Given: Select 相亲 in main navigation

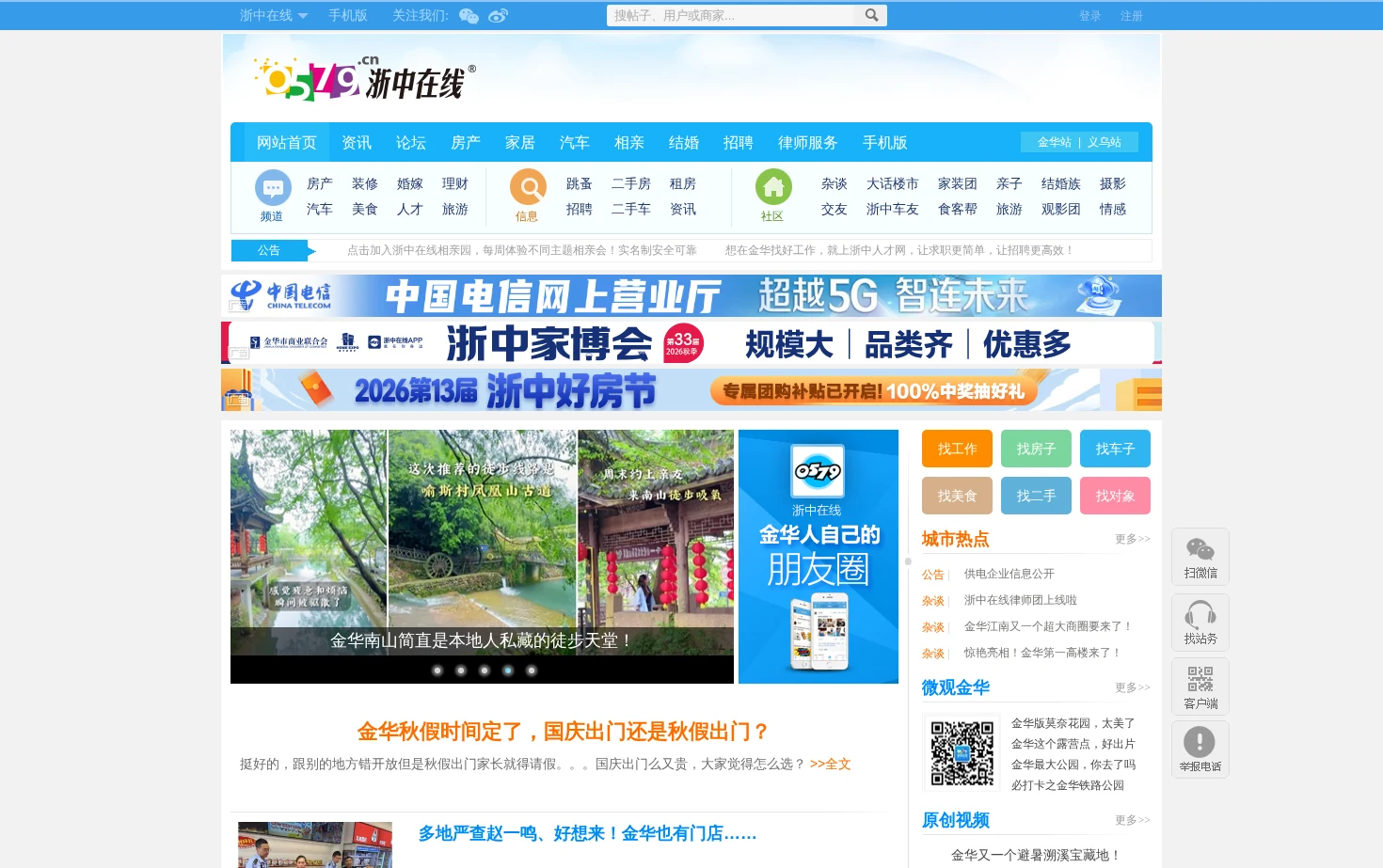Looking at the screenshot, I should [x=629, y=142].
